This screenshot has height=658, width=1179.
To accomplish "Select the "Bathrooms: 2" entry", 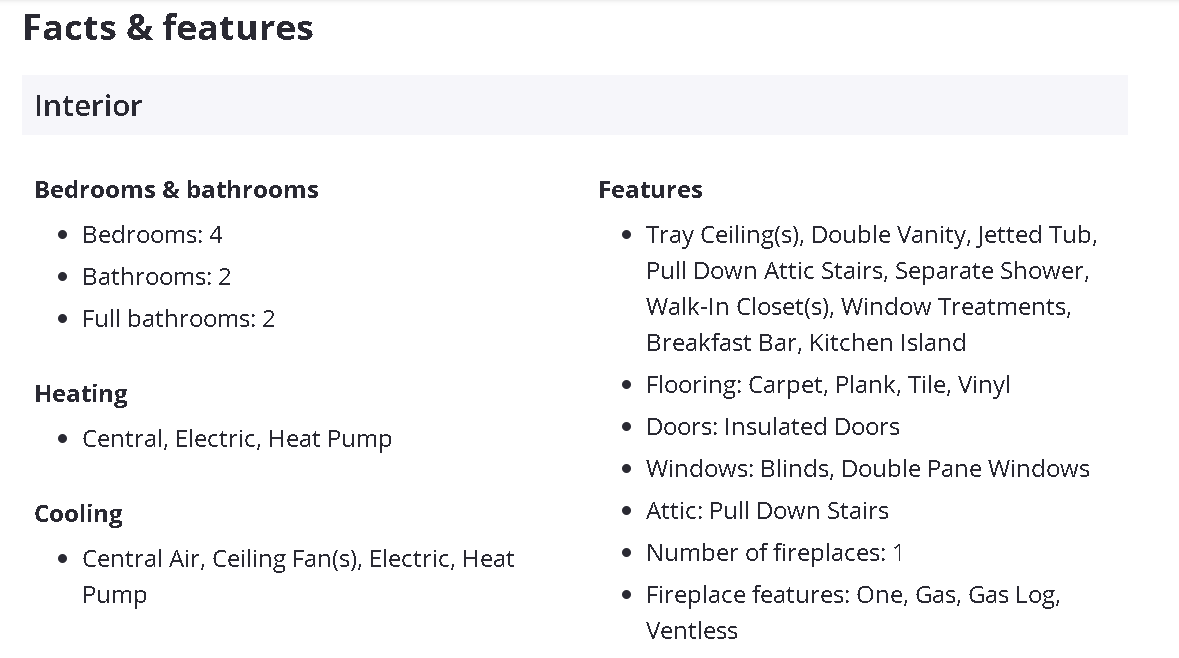I will (x=156, y=277).
